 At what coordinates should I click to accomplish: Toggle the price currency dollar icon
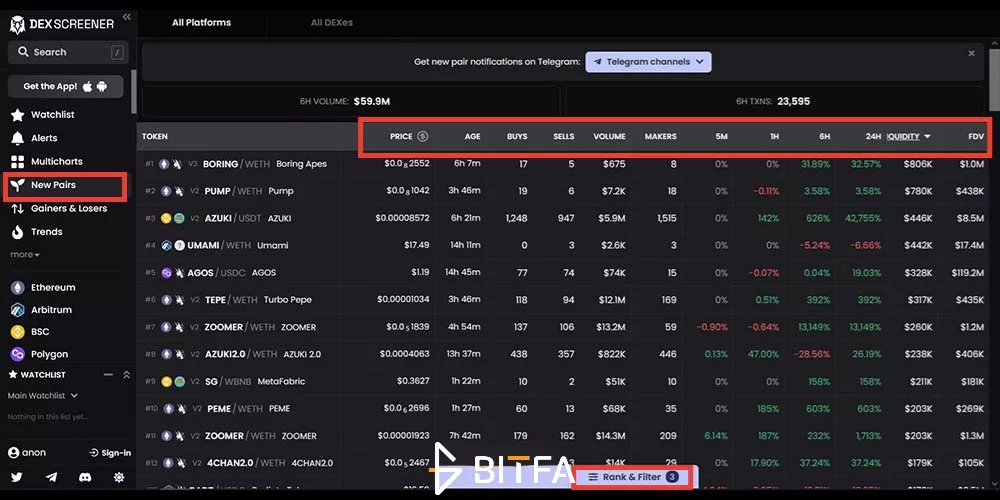422,136
